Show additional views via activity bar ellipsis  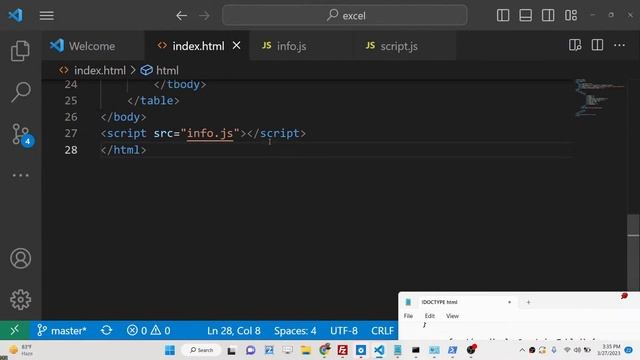20,176
